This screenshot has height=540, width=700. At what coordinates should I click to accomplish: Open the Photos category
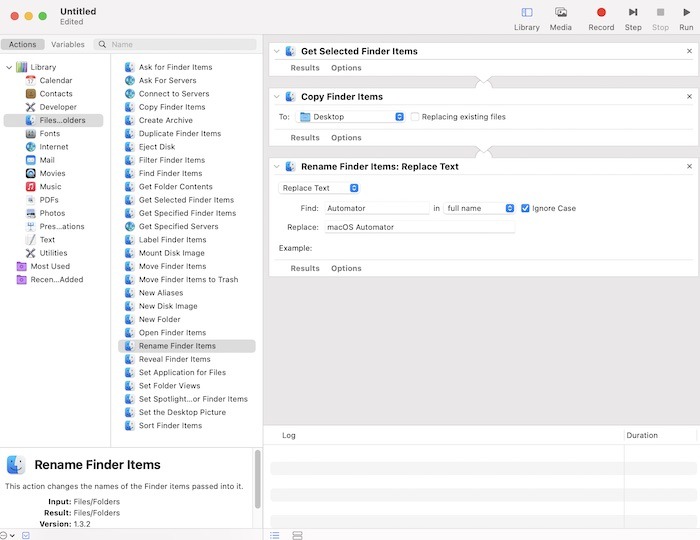[52, 213]
